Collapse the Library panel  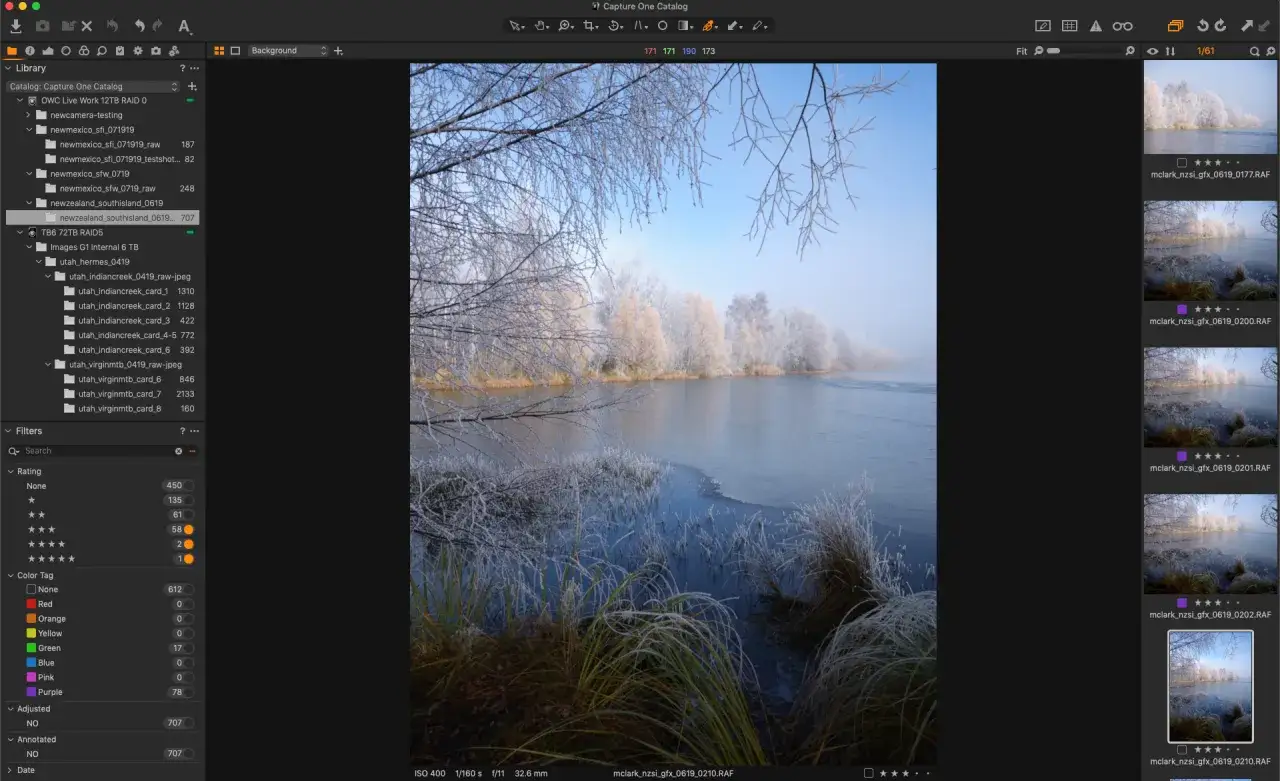click(9, 68)
